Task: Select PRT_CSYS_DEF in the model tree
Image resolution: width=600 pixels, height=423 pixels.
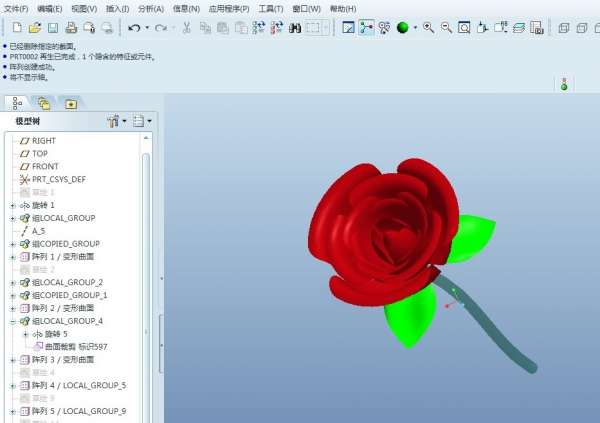Action: [58, 179]
